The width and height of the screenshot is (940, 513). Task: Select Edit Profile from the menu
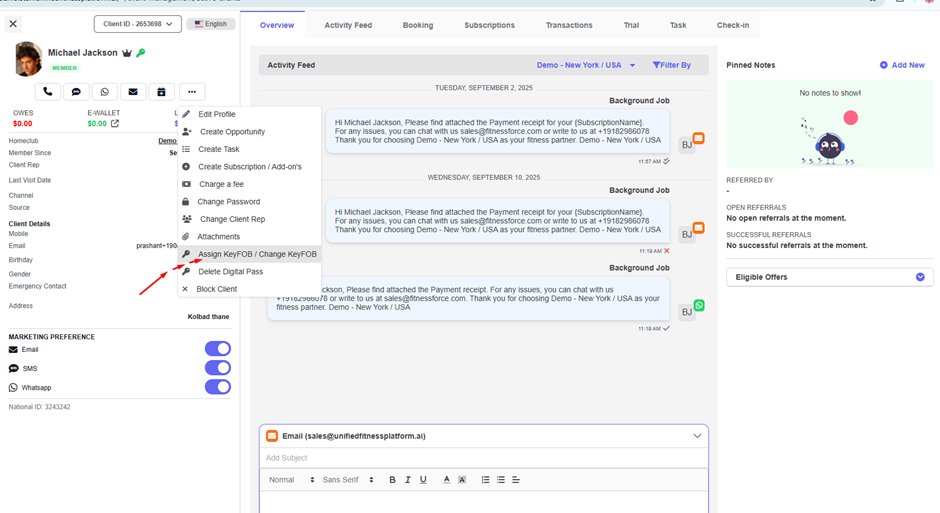(x=249, y=114)
